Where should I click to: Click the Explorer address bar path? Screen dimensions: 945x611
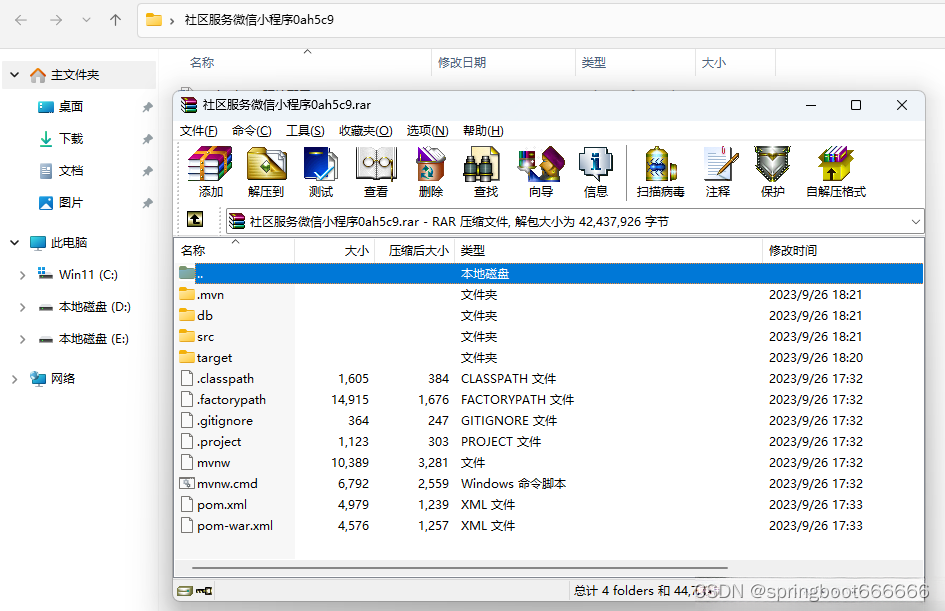(259, 20)
